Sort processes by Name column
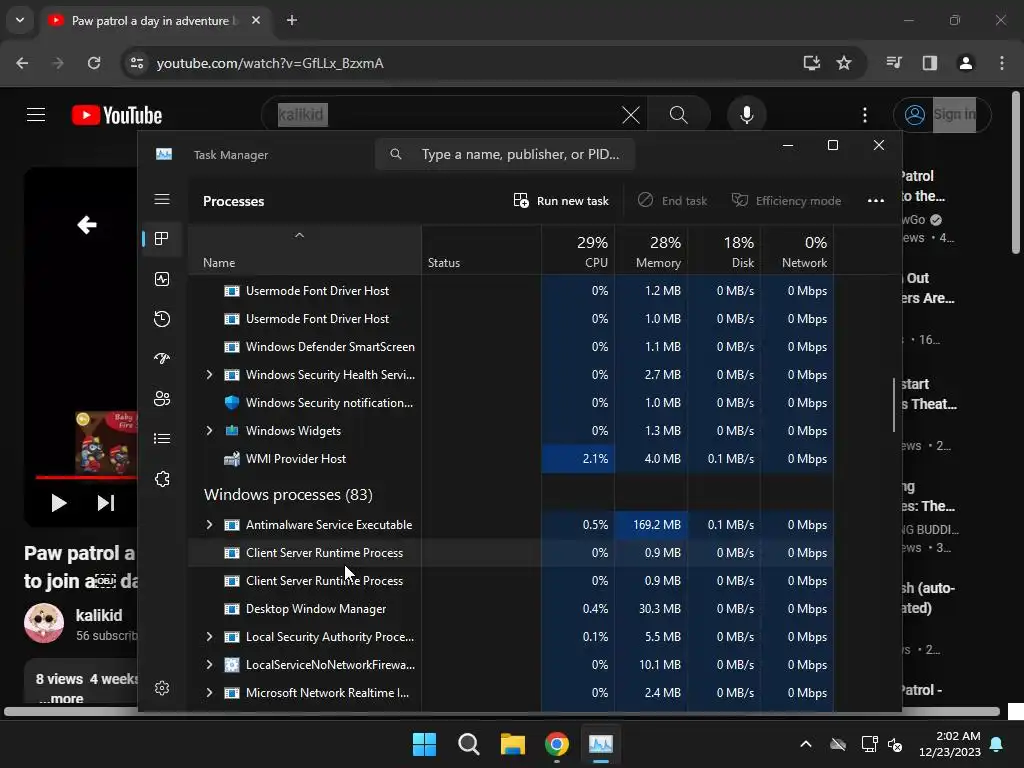 point(304,250)
